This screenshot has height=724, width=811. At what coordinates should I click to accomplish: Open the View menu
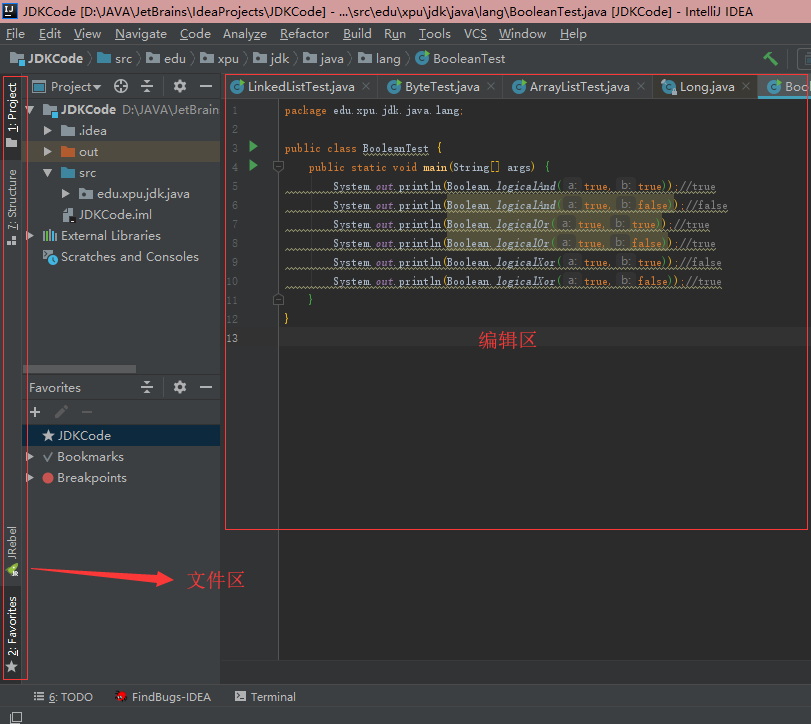(x=87, y=34)
